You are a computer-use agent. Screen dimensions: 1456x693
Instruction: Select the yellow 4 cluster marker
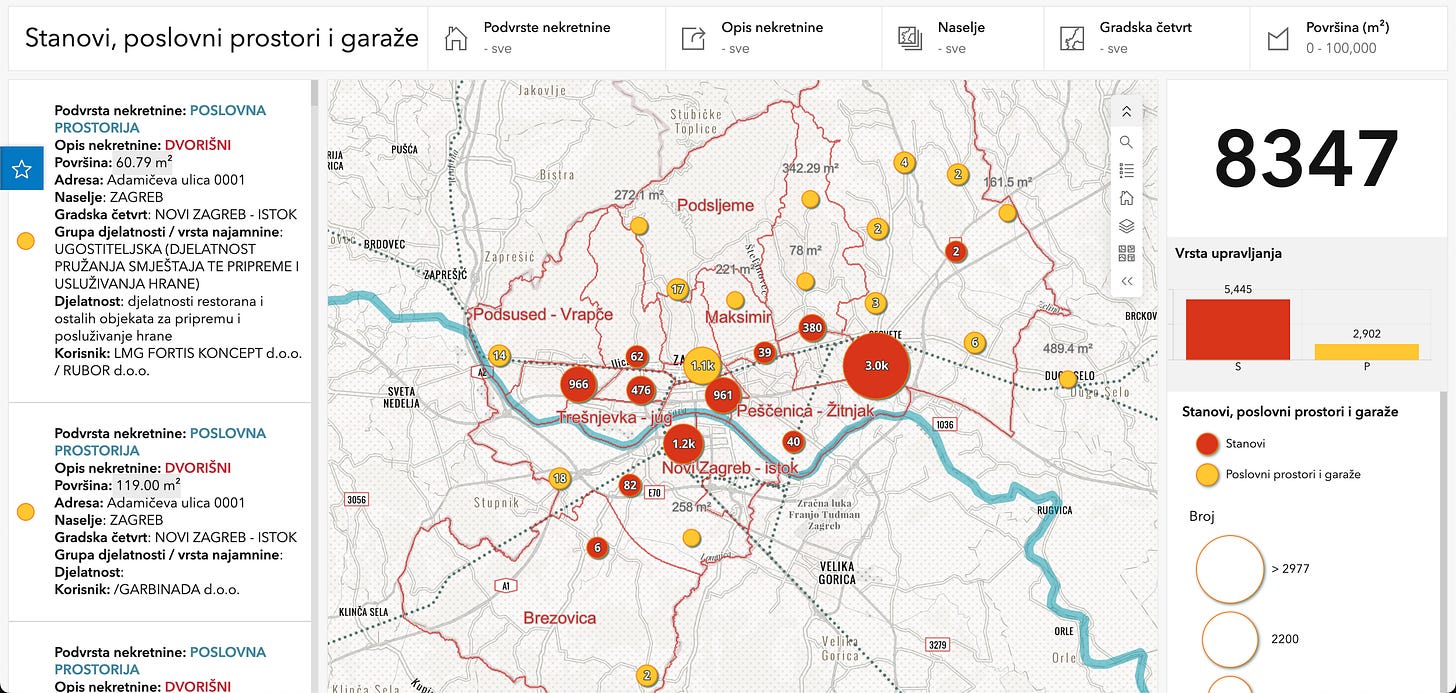[x=905, y=162]
